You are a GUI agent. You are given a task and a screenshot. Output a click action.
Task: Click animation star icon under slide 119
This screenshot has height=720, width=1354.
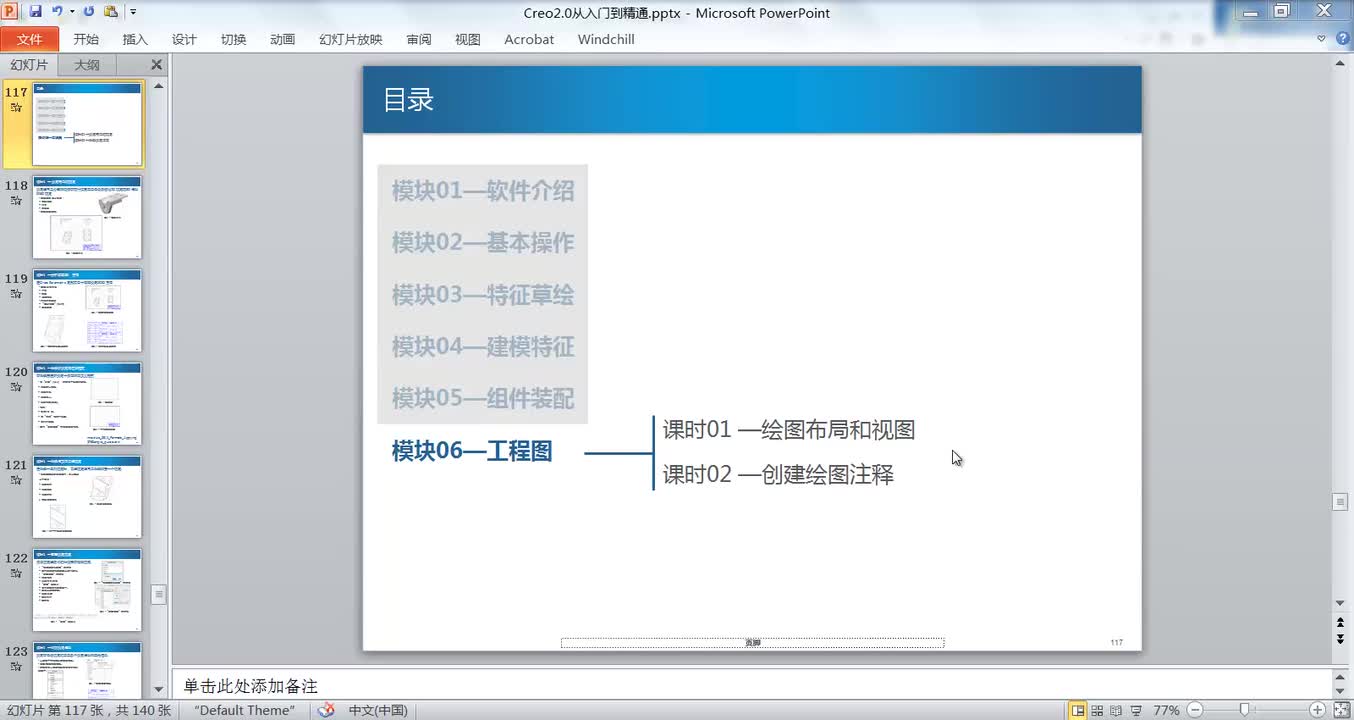click(16, 294)
